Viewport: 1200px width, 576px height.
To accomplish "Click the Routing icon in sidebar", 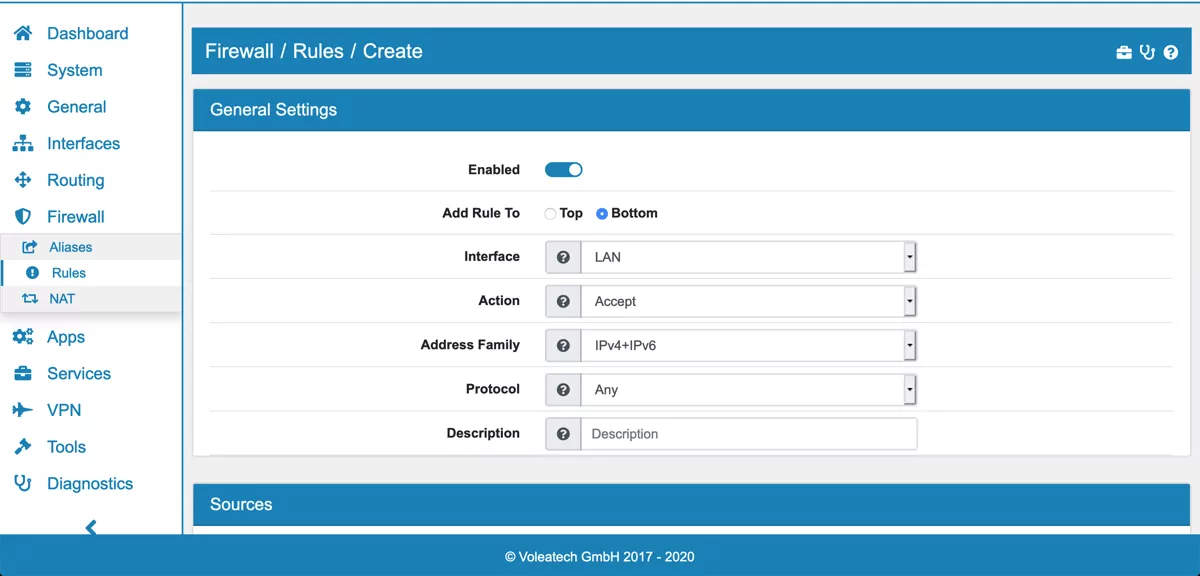I will [x=22, y=180].
